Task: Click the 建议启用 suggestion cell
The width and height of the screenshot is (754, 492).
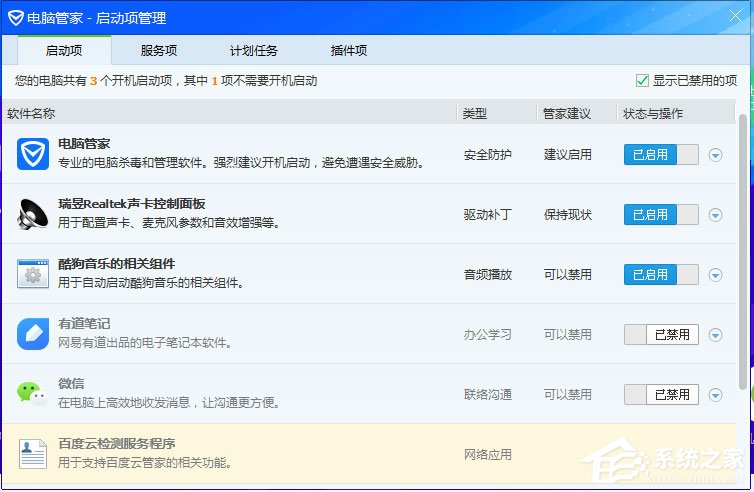Action: [x=567, y=155]
